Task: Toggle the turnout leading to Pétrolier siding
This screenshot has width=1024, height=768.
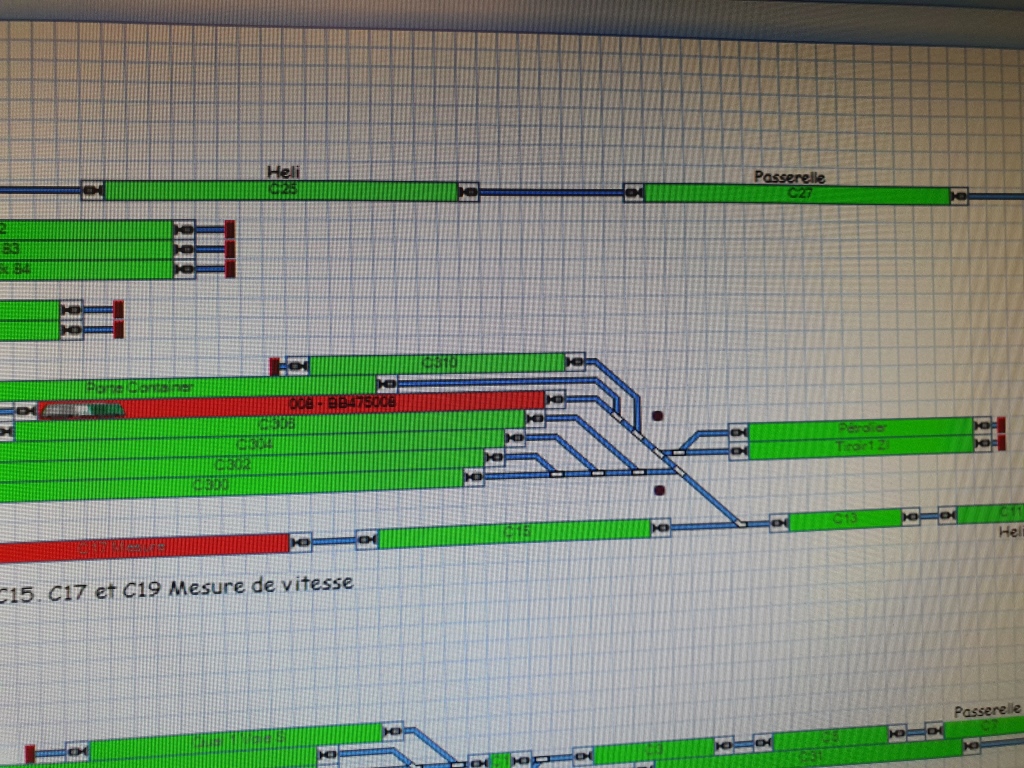Action: click(679, 452)
